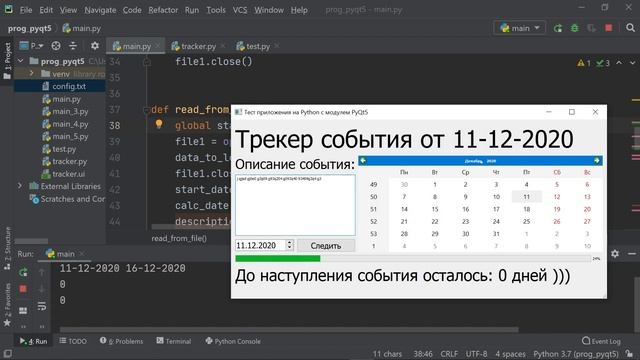Switch to the test.py editor tab
Screen dimensions: 640x360
[x=257, y=46]
